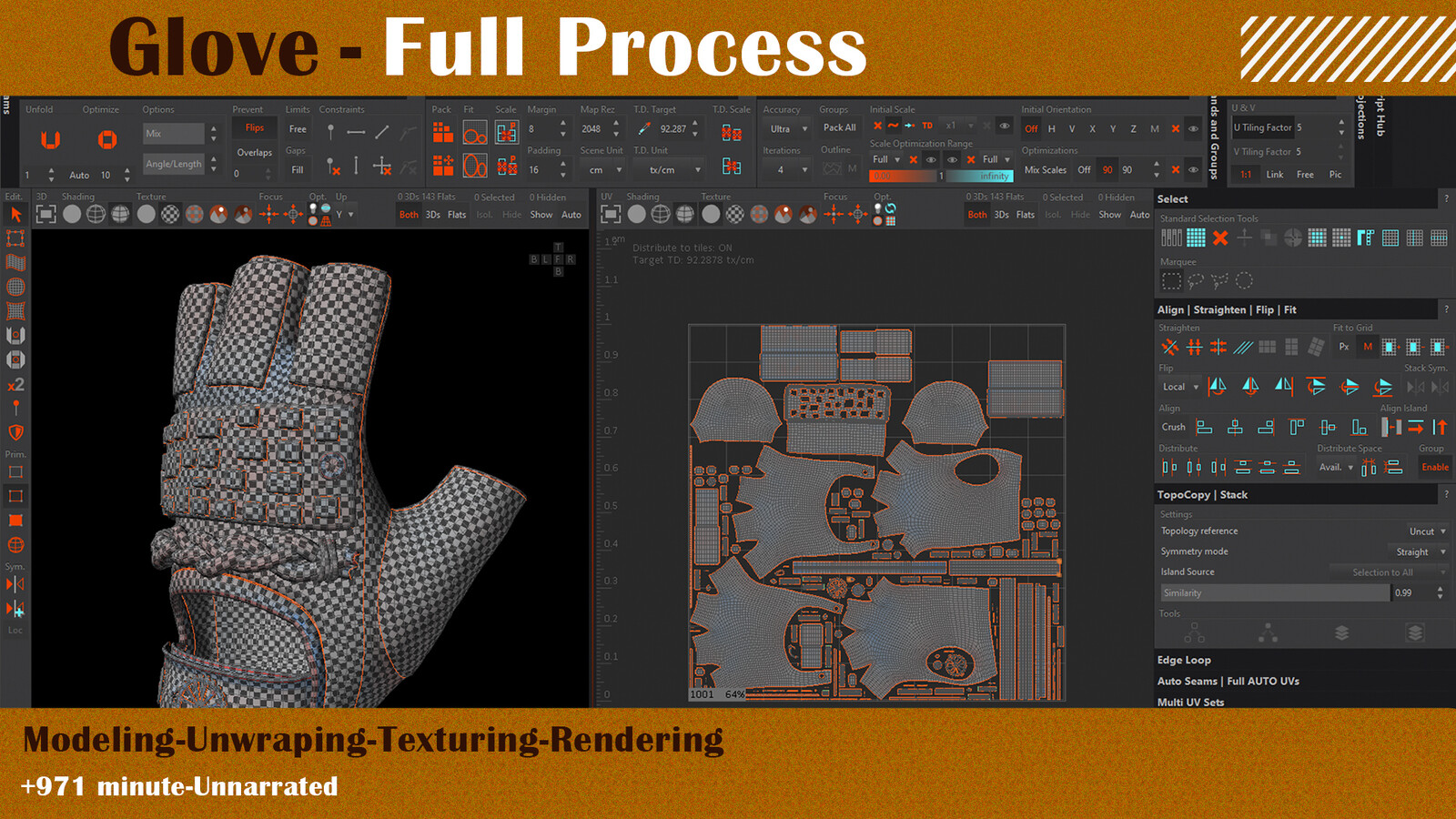Select the circle marquee tool
Viewport: 1456px width, 819px height.
pos(1244,281)
